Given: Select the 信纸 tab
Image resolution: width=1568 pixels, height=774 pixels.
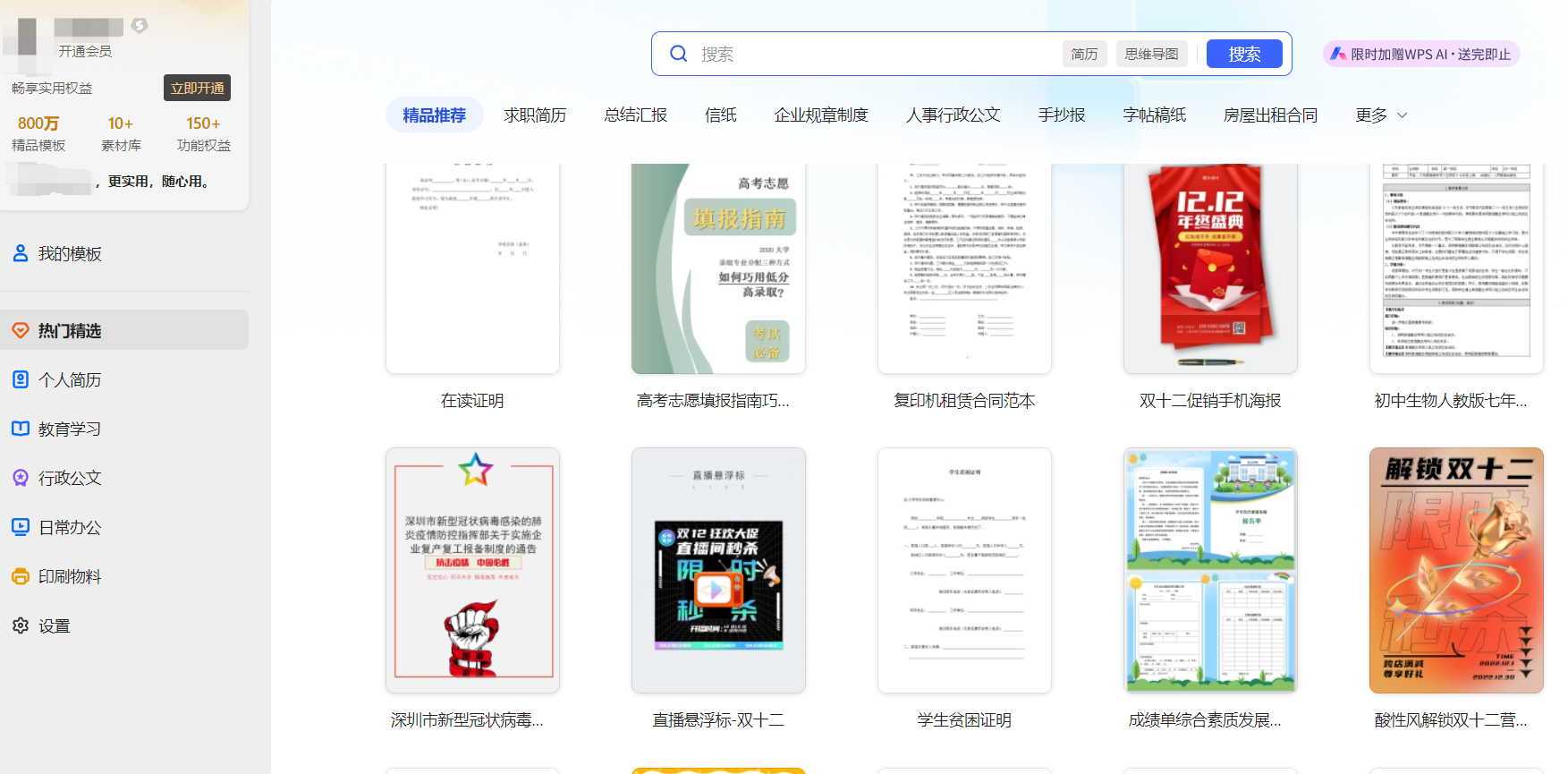Looking at the screenshot, I should click(721, 115).
